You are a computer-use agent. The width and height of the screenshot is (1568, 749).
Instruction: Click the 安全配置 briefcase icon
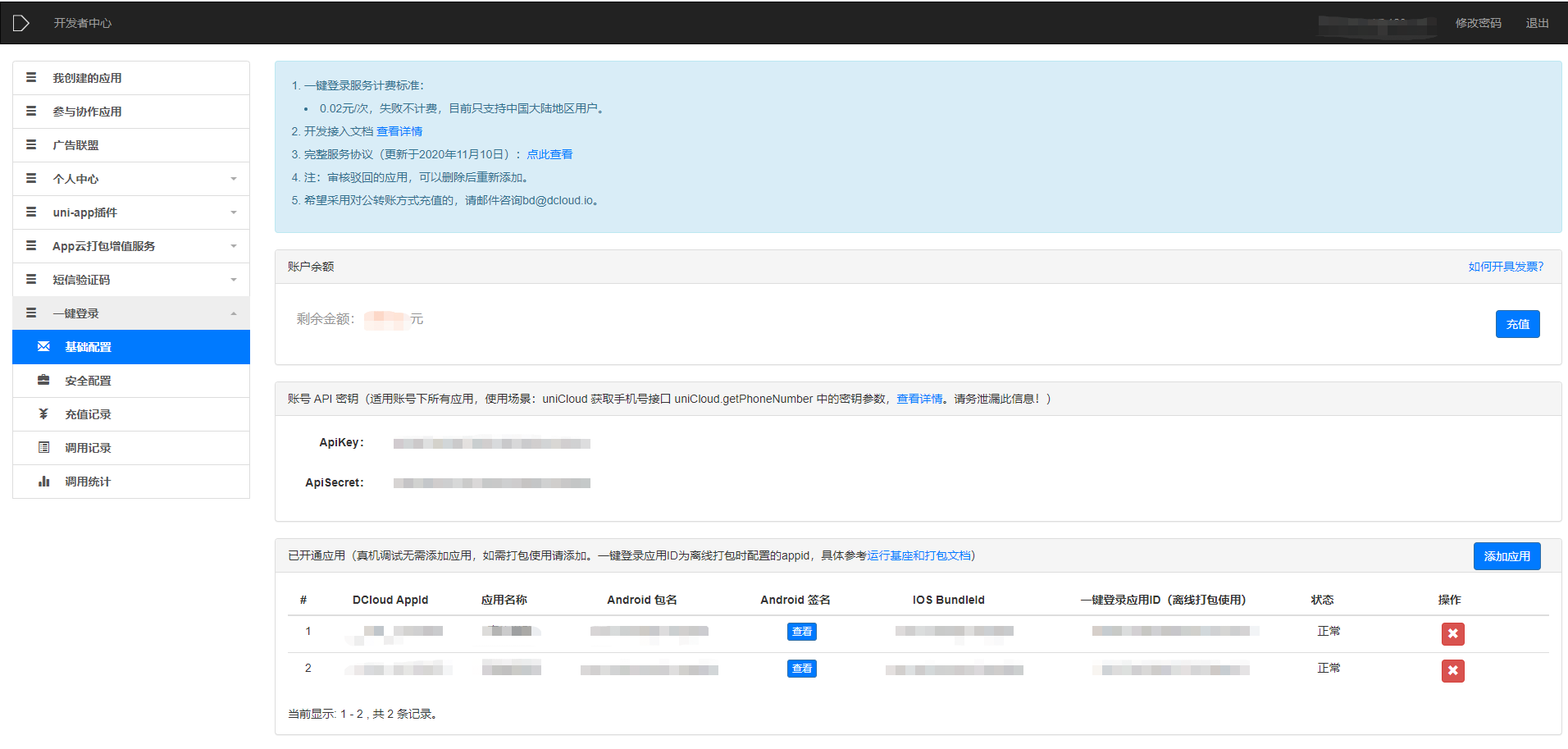(43, 380)
